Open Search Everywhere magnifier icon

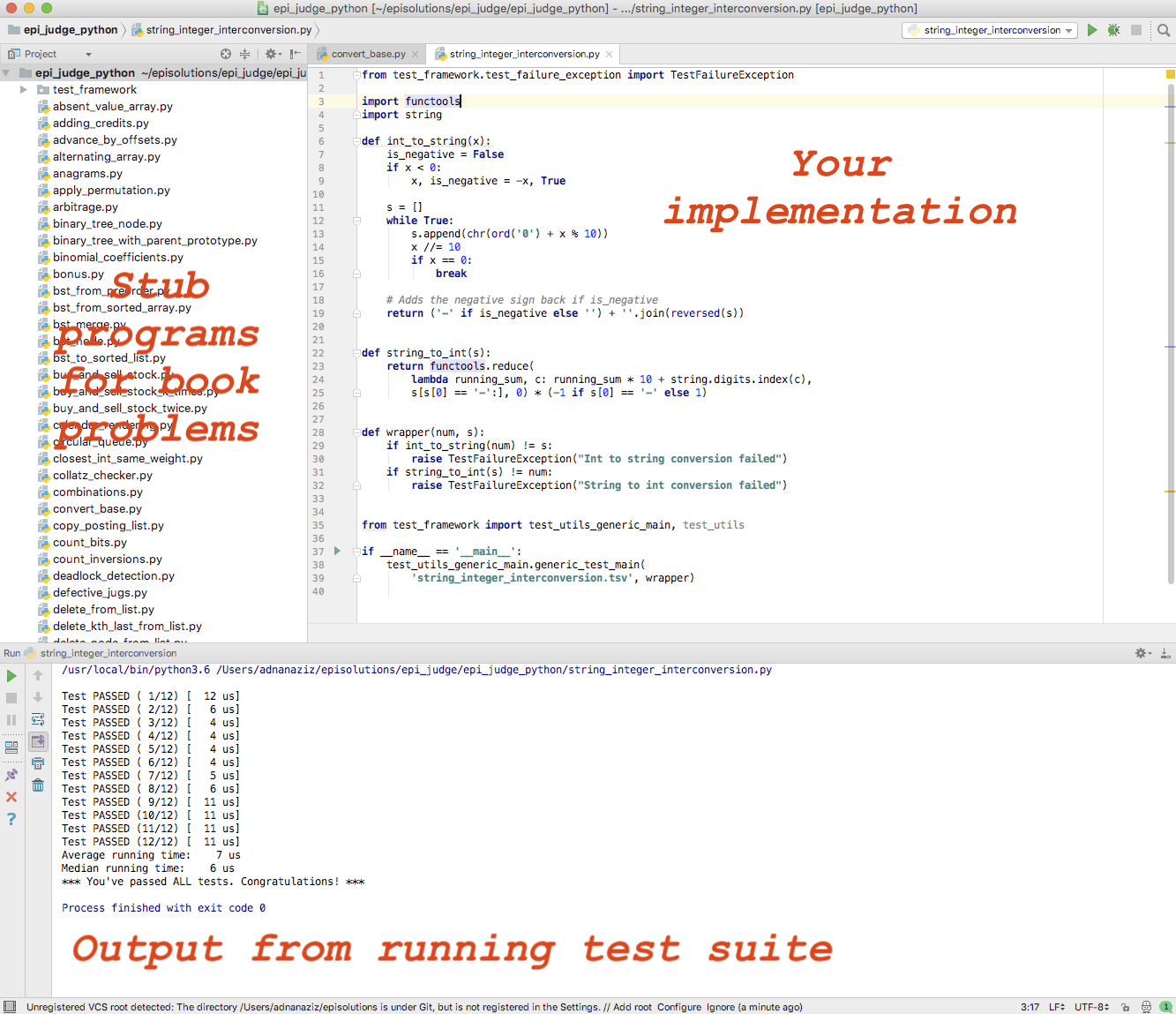click(1164, 30)
